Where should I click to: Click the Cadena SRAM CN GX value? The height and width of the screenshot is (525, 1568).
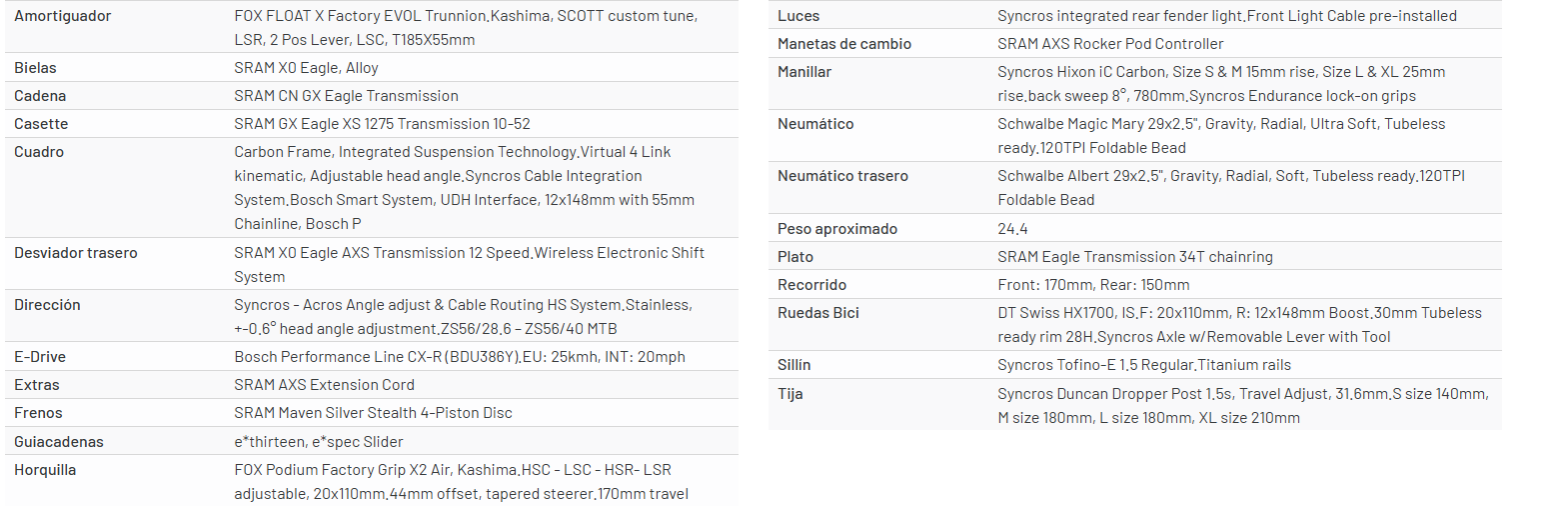click(x=346, y=96)
